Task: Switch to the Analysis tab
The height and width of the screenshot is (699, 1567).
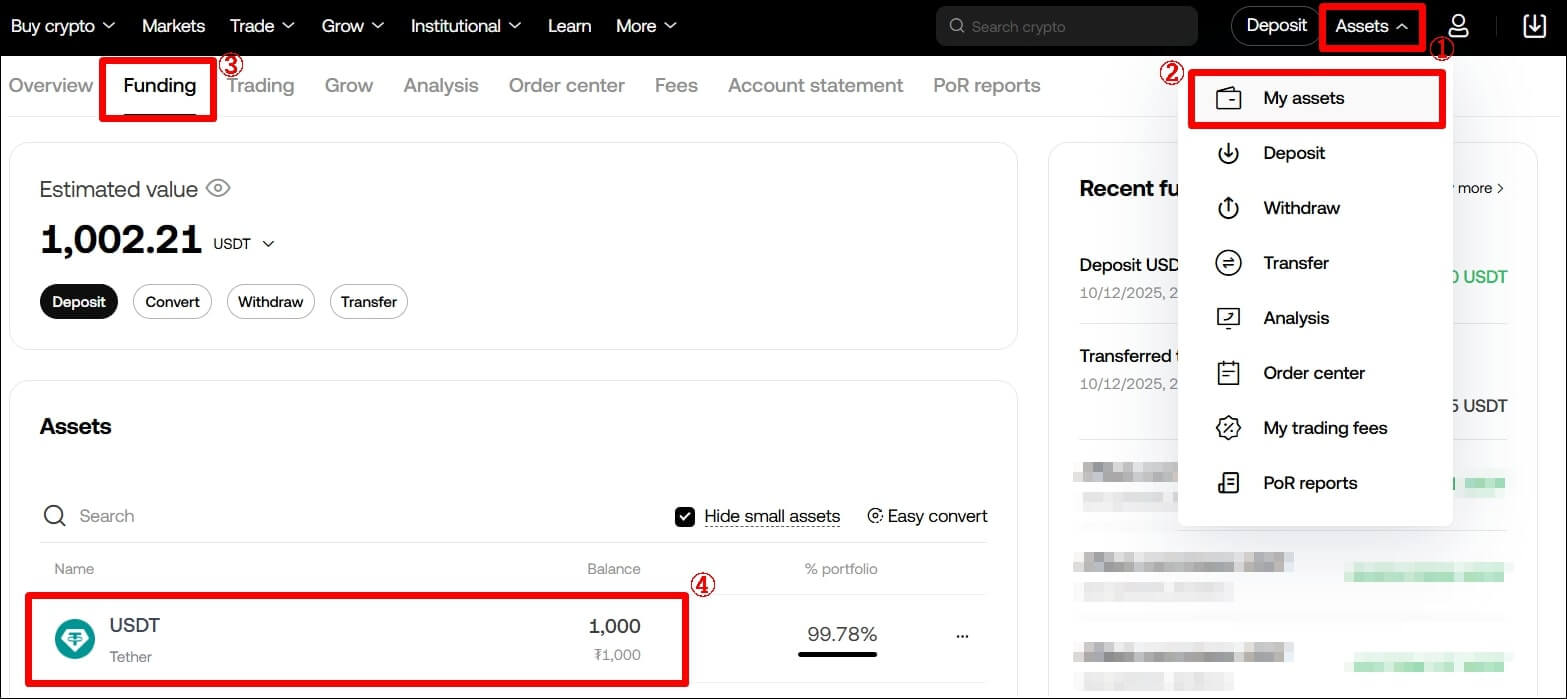Action: [441, 85]
